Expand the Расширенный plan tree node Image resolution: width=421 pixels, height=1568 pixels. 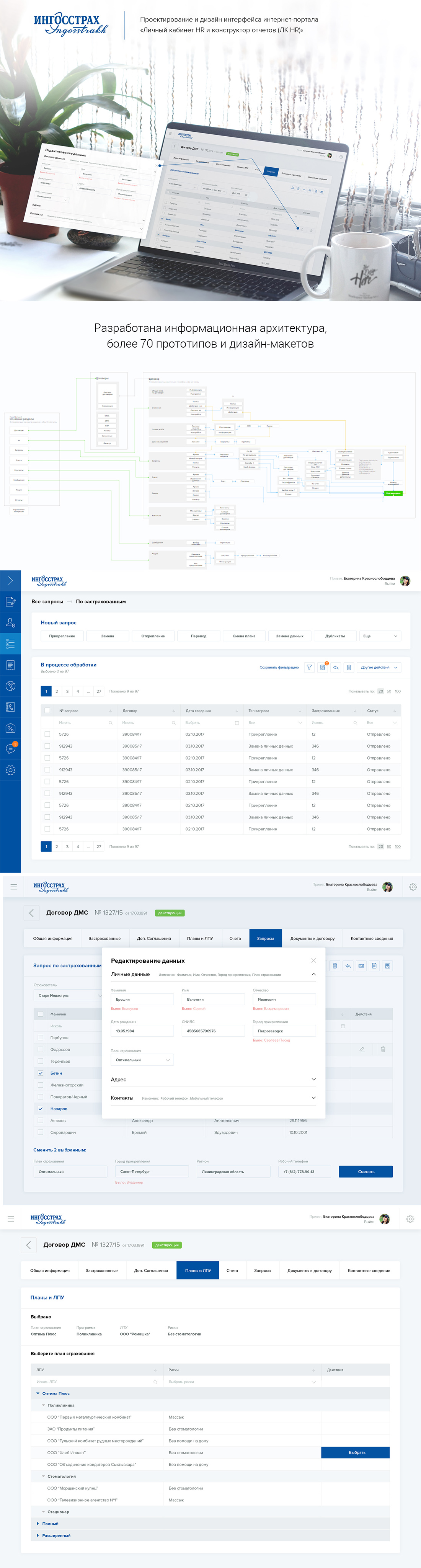38,1536
